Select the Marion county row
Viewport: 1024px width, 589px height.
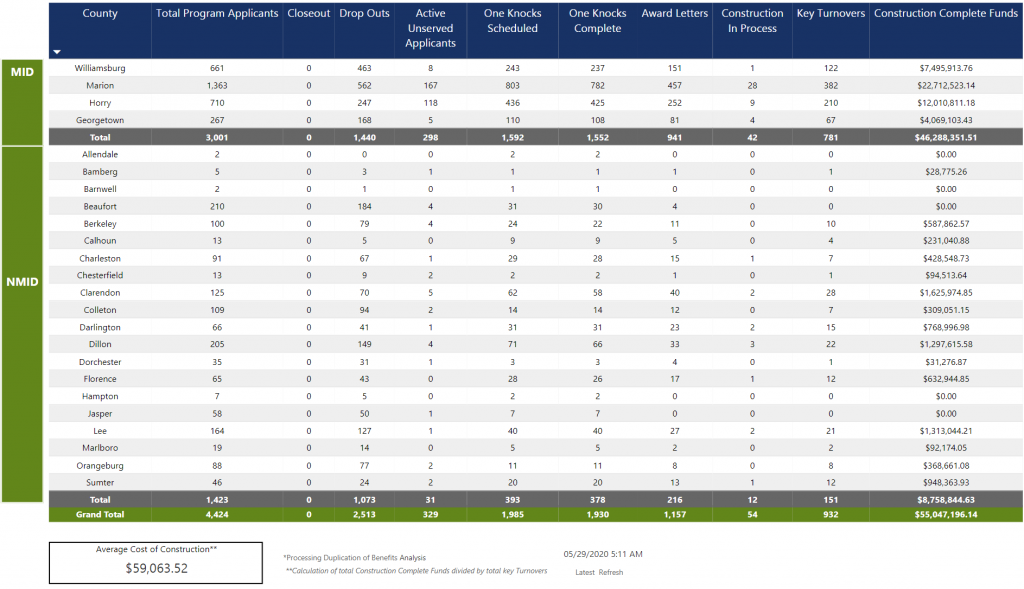(x=536, y=86)
